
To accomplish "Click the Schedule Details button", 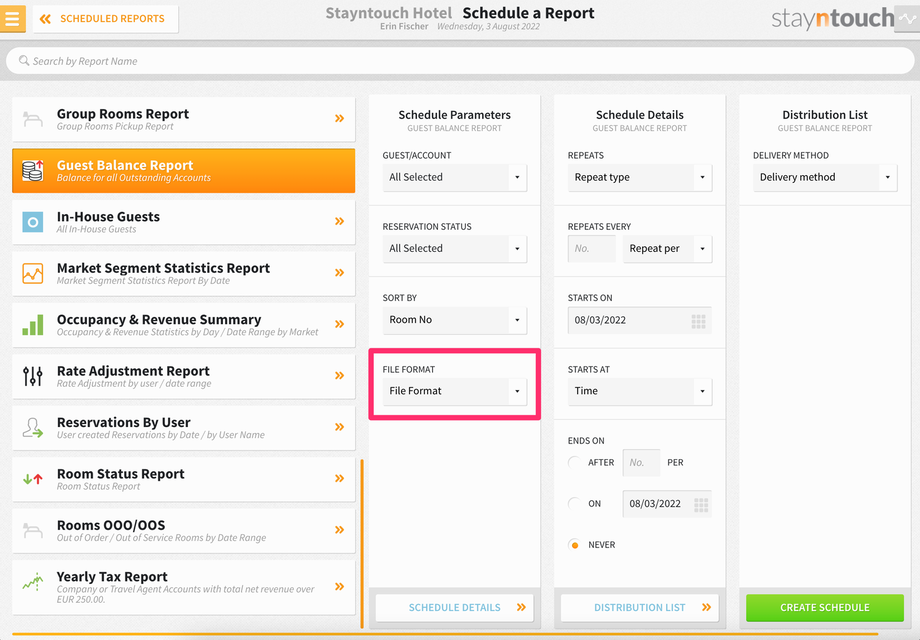I will (454, 608).
